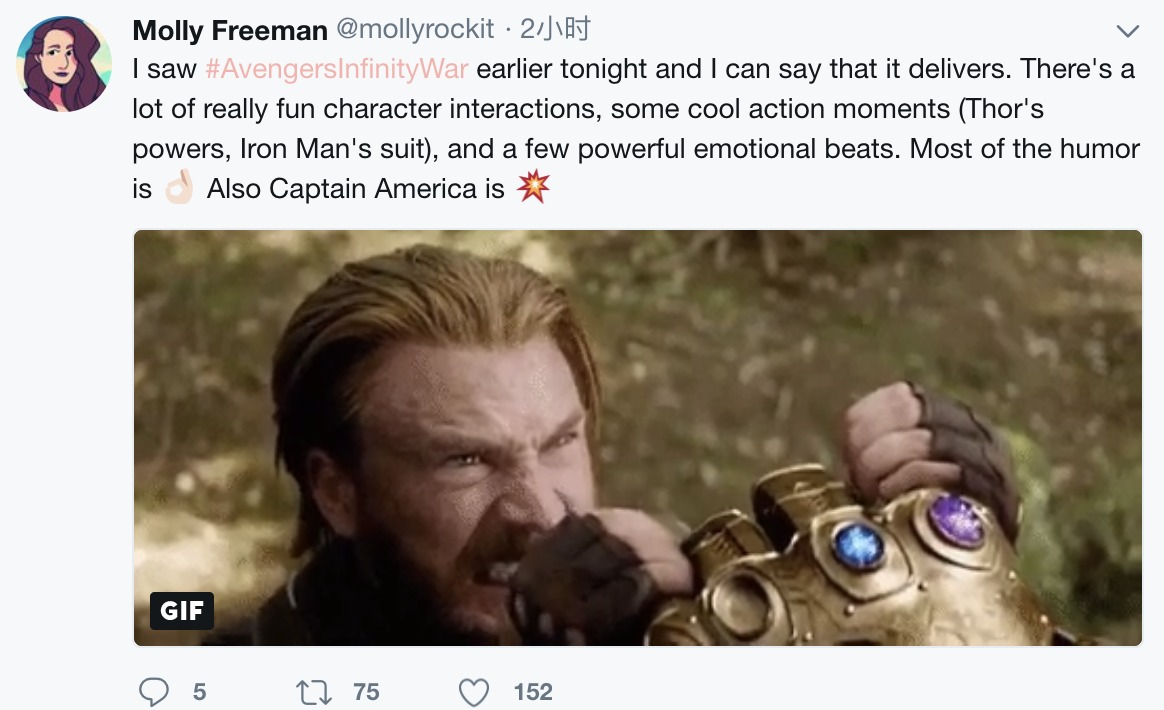Click the retweet count of 75
This screenshot has height=710, width=1164.
[x=366, y=692]
